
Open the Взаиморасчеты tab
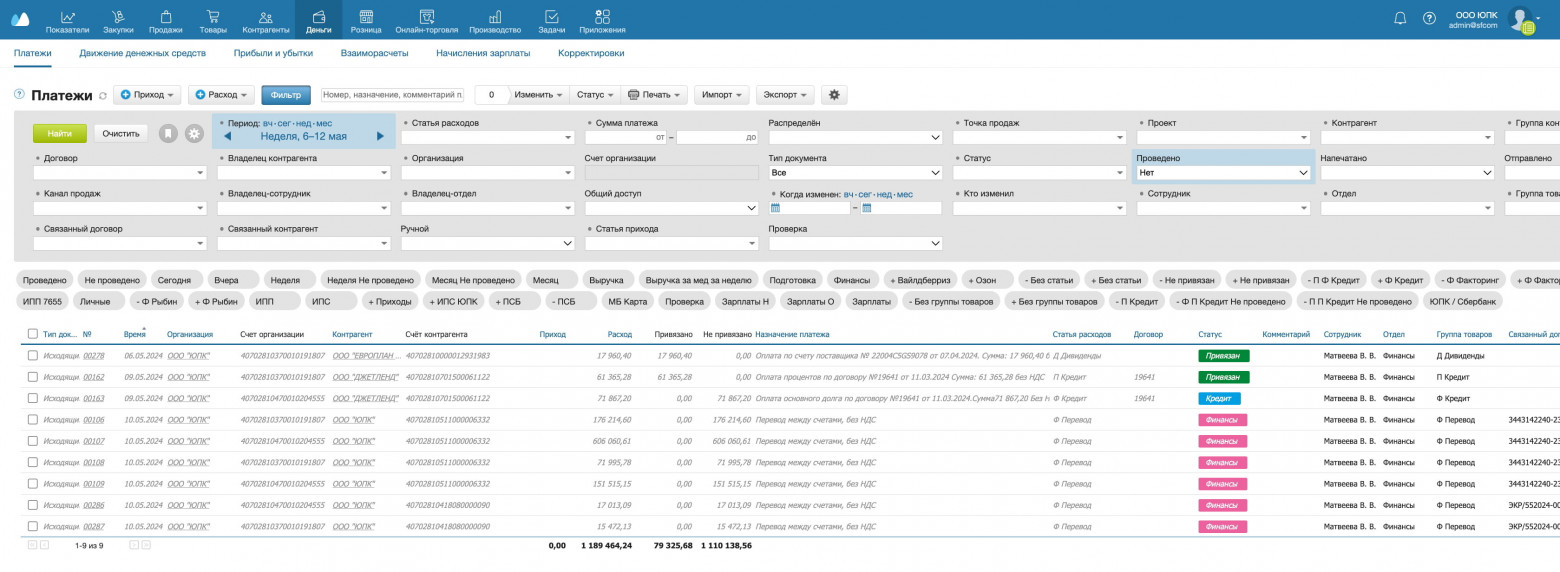point(374,52)
